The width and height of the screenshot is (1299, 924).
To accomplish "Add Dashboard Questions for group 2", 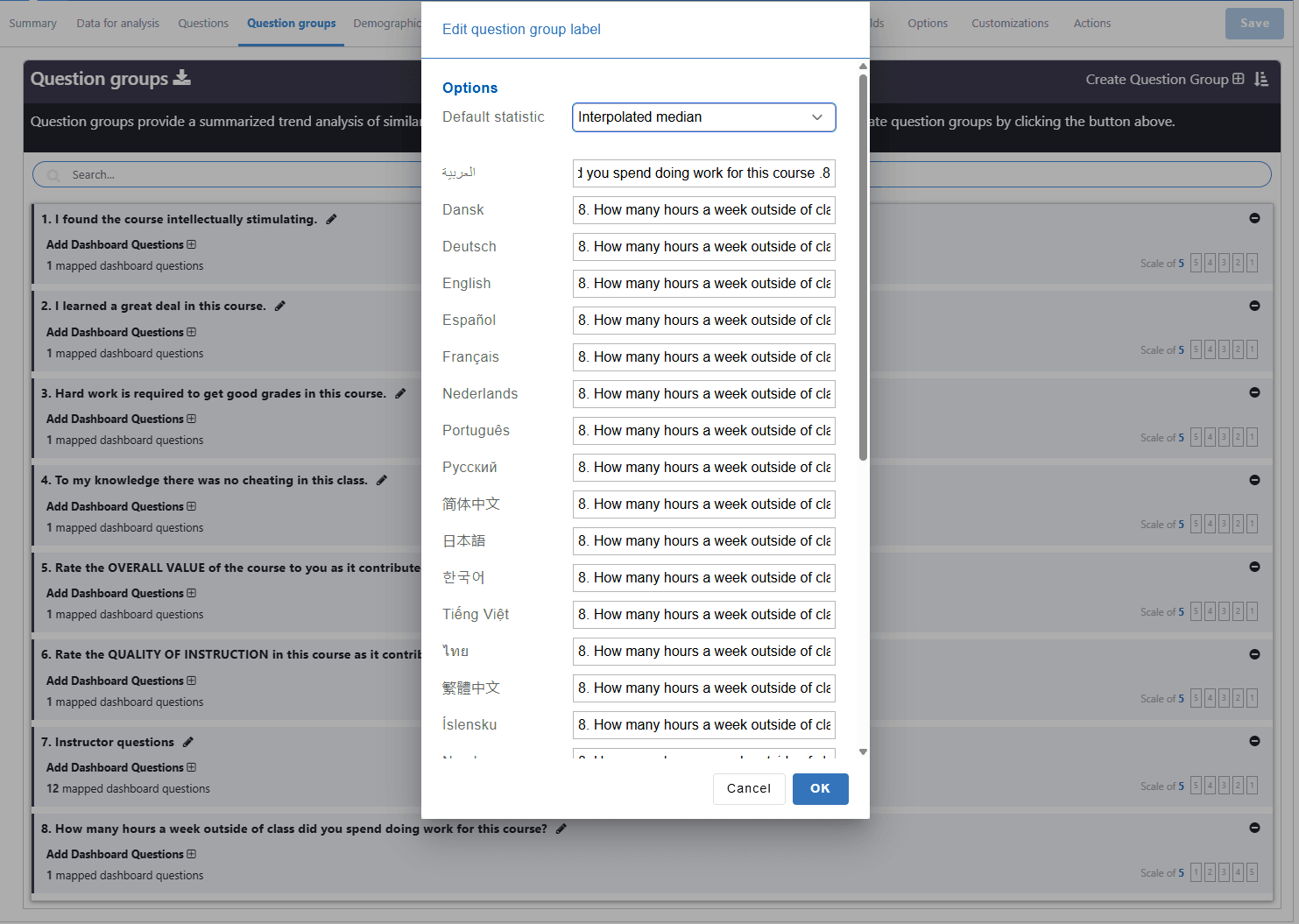I will (x=121, y=332).
